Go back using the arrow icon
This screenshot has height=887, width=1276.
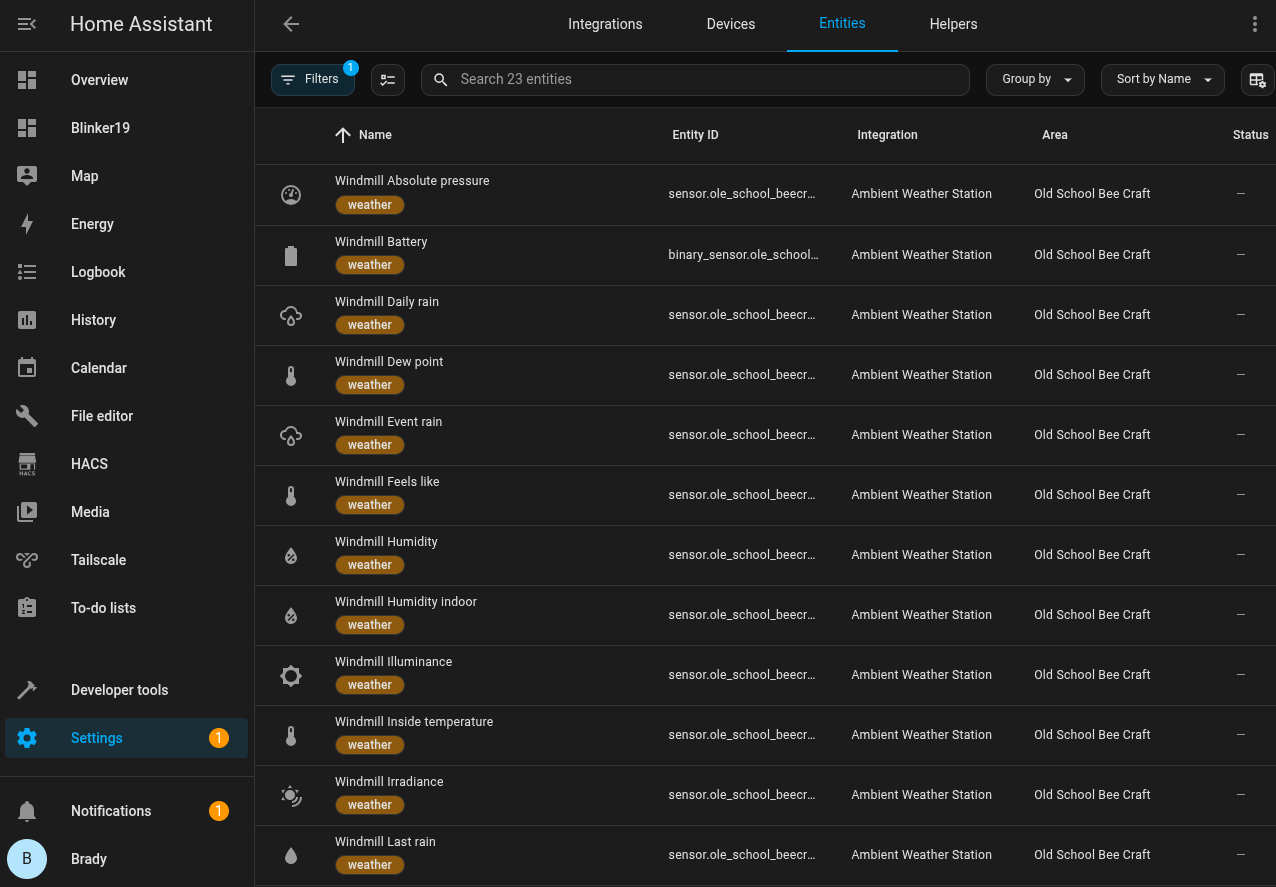[x=291, y=24]
